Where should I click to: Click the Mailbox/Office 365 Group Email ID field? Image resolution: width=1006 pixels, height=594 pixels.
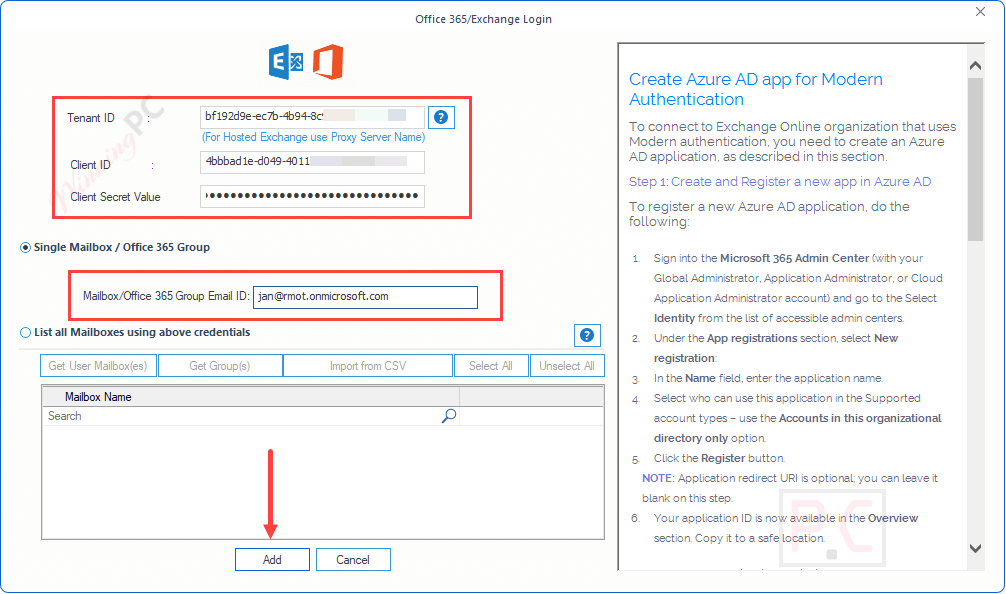click(x=365, y=297)
